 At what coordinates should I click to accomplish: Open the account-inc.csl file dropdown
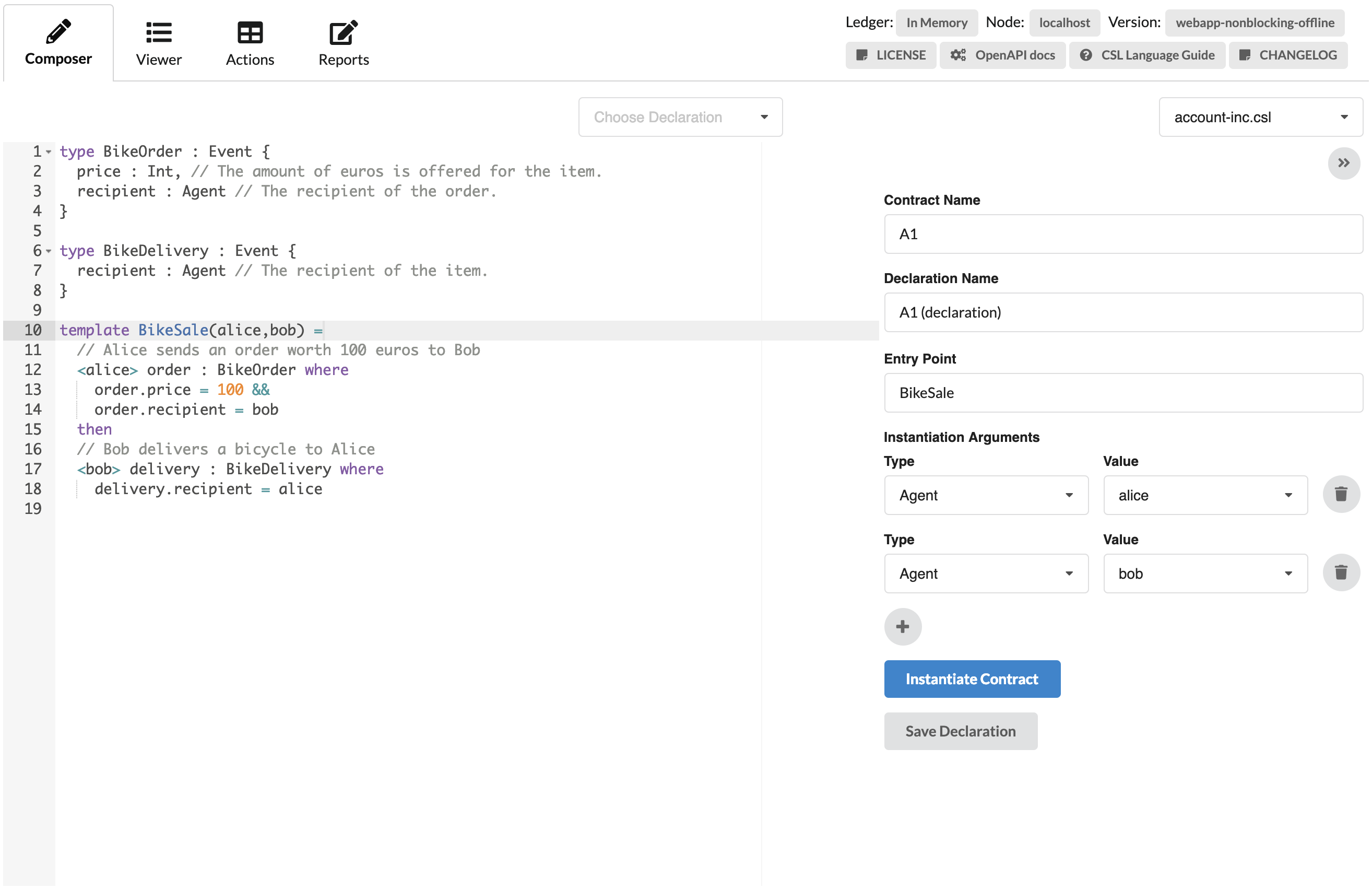[x=1260, y=117]
